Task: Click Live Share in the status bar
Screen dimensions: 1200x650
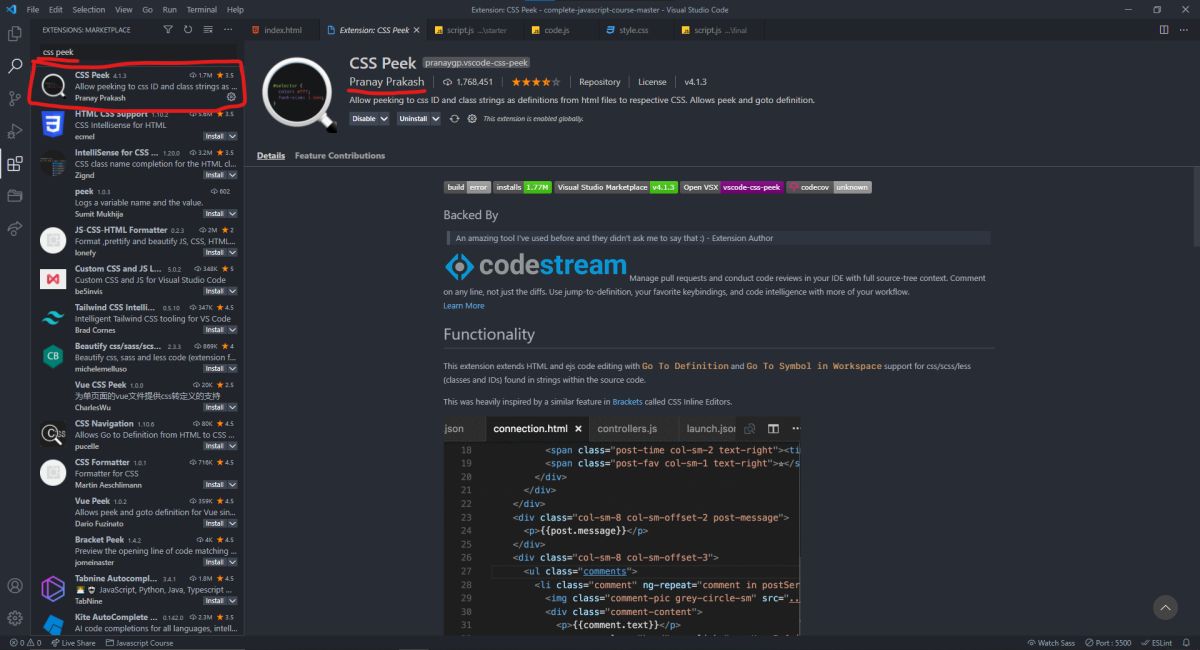Action: (x=73, y=643)
